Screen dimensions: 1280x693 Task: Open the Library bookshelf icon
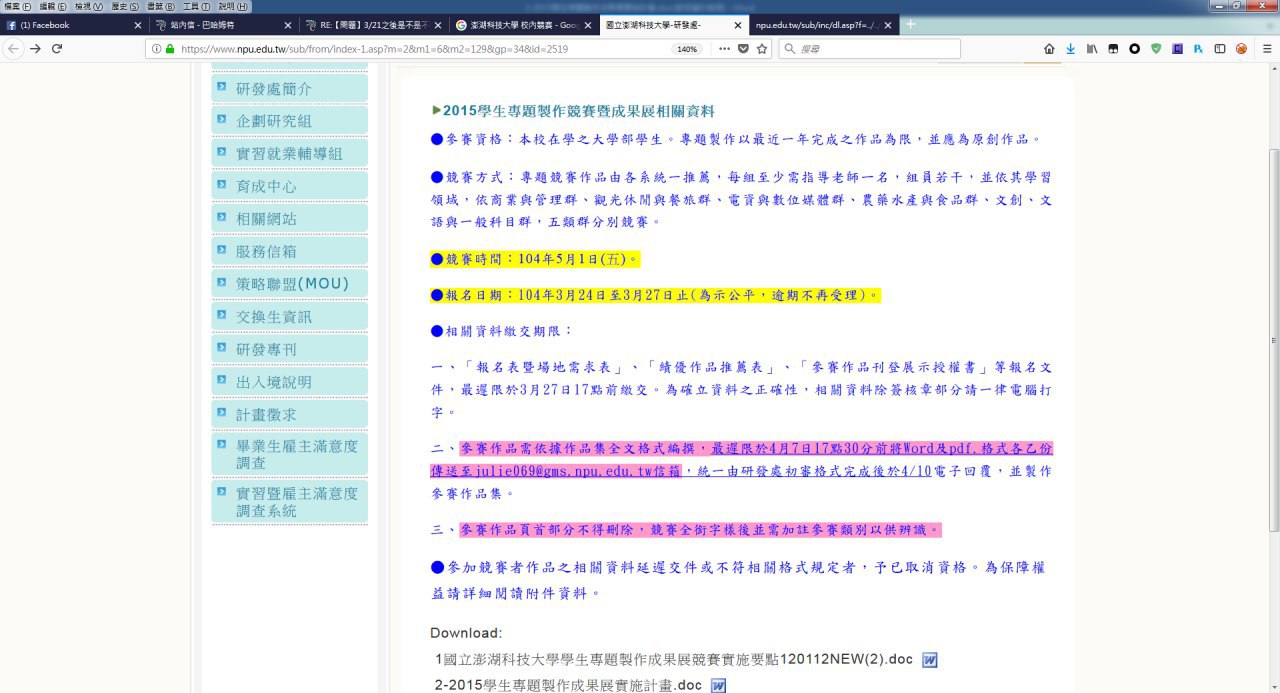1092,49
